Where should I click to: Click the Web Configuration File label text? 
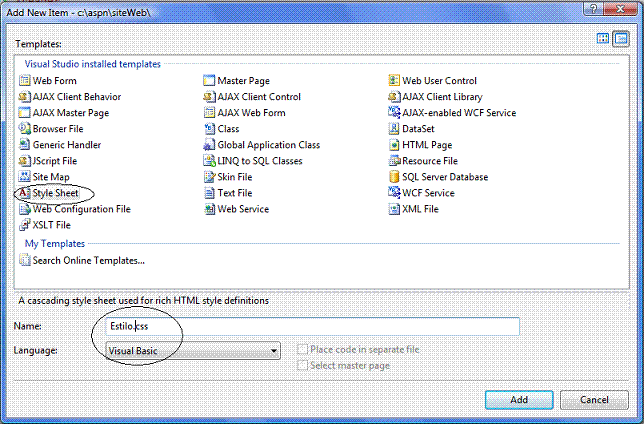(x=82, y=209)
